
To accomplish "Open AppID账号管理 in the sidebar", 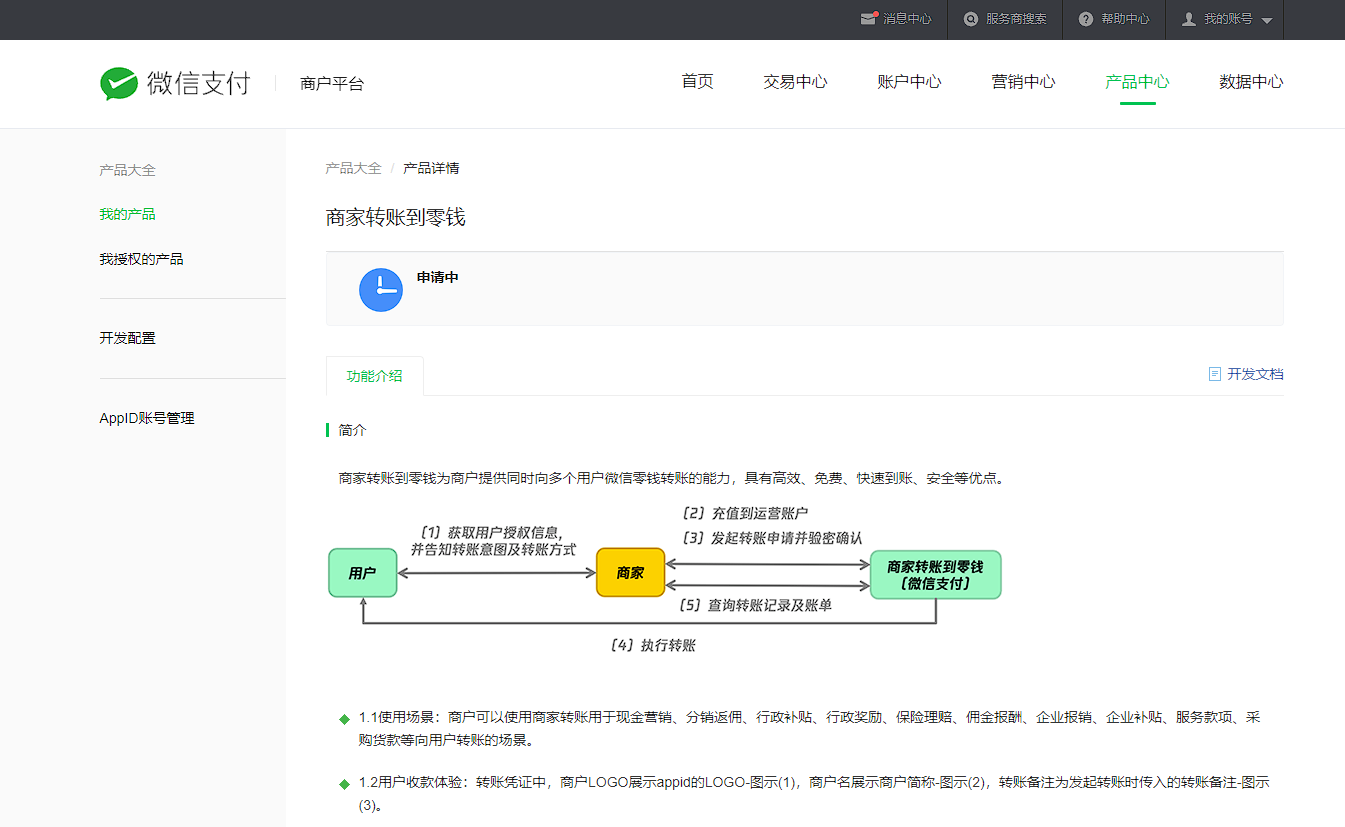I will (x=147, y=418).
